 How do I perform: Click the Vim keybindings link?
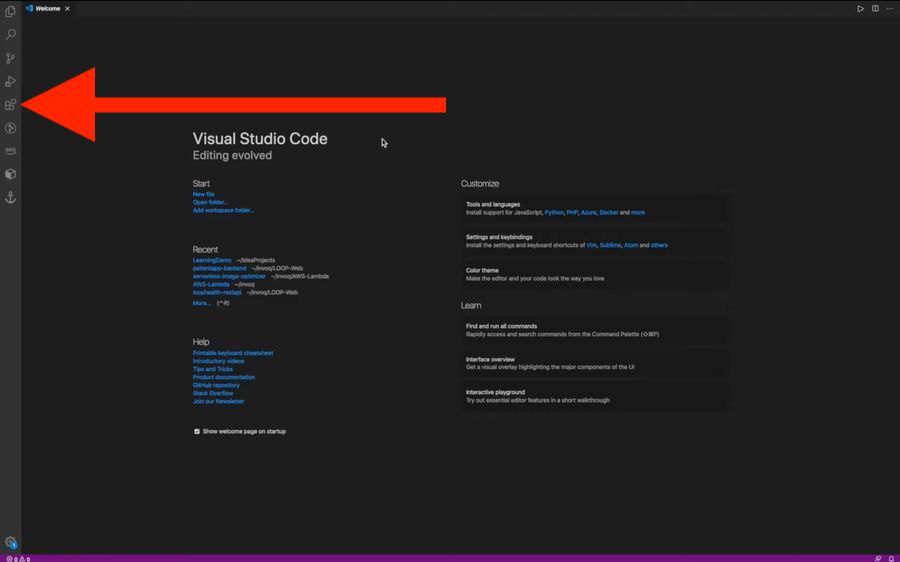click(591, 245)
